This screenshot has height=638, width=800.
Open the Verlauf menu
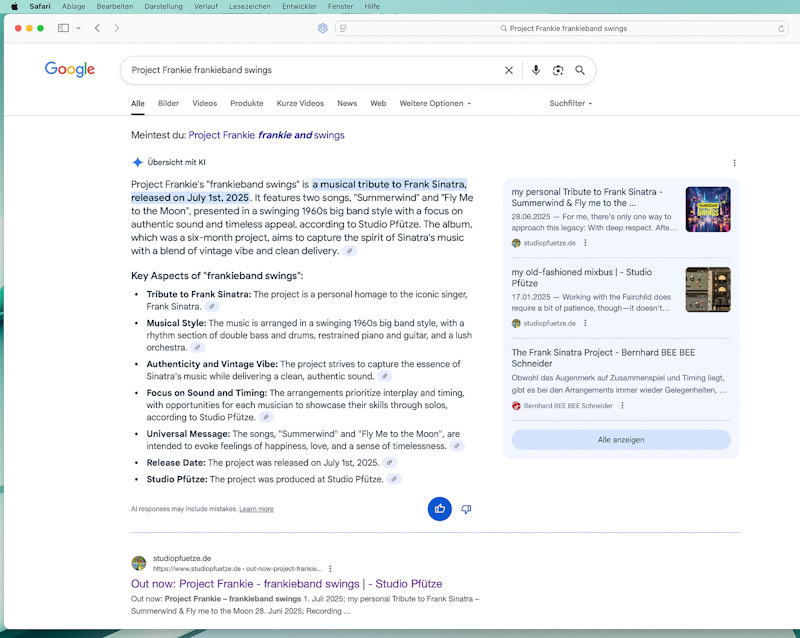tap(206, 6)
